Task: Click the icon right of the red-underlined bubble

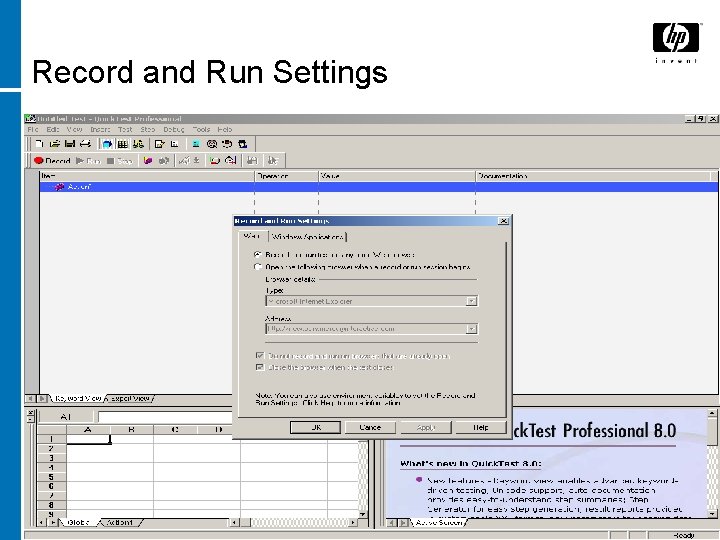Action: click(231, 160)
